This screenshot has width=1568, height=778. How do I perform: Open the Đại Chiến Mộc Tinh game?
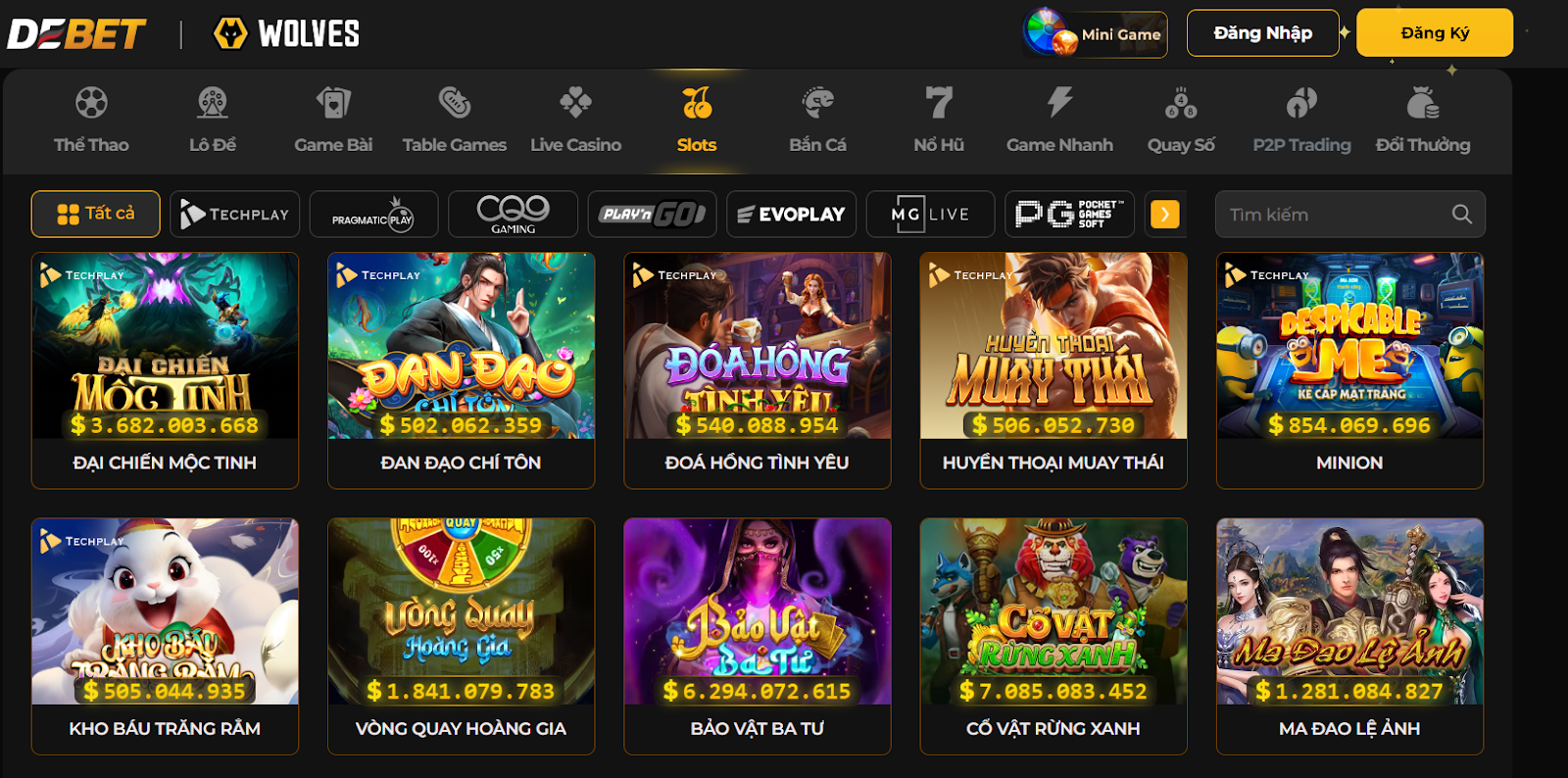coord(165,369)
